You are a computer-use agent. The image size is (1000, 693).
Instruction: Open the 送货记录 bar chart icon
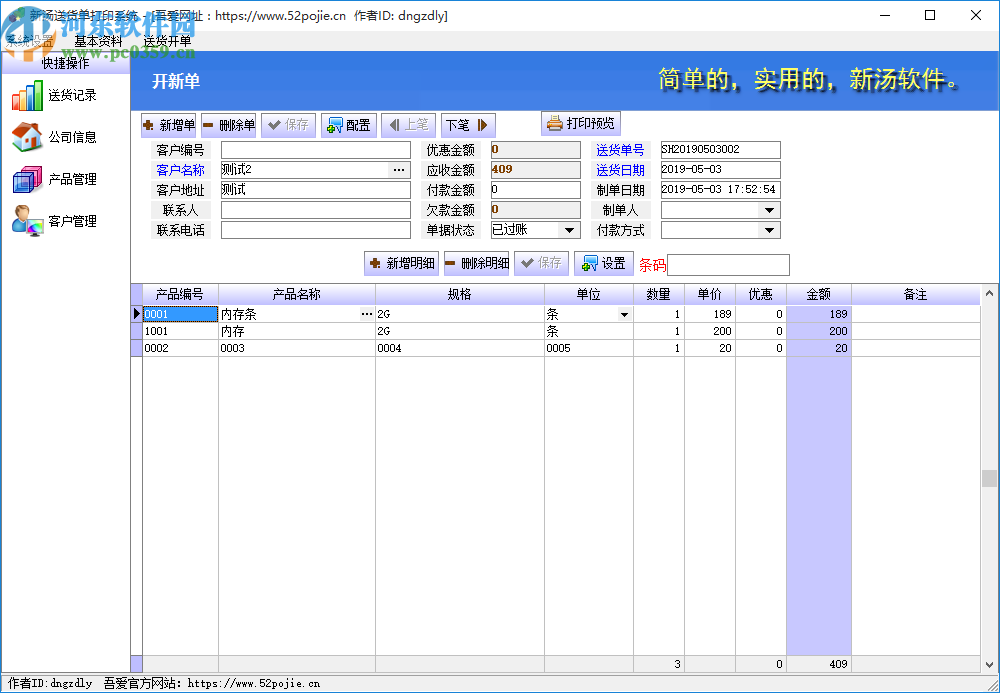coord(27,96)
